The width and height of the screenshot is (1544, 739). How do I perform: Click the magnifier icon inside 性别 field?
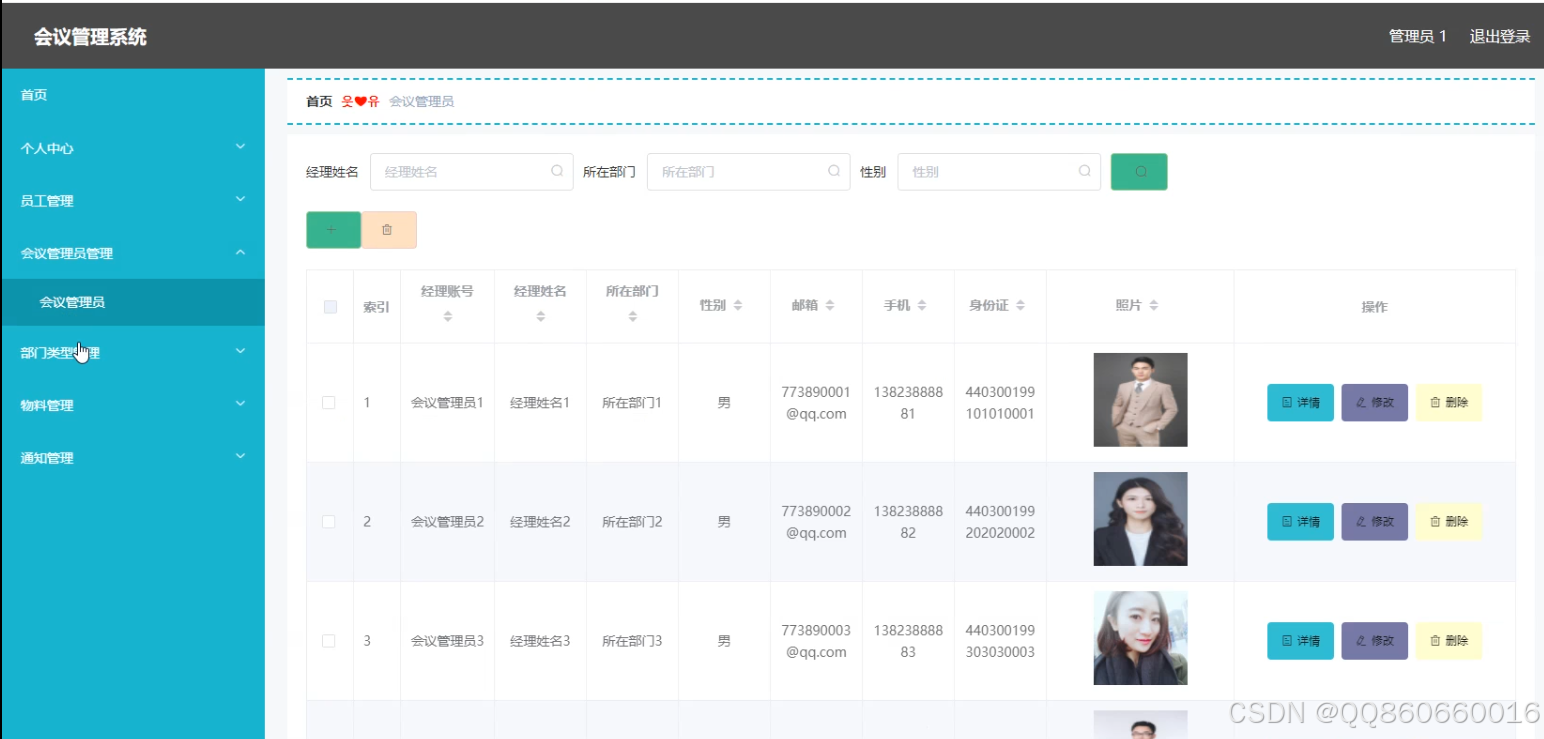1084,171
